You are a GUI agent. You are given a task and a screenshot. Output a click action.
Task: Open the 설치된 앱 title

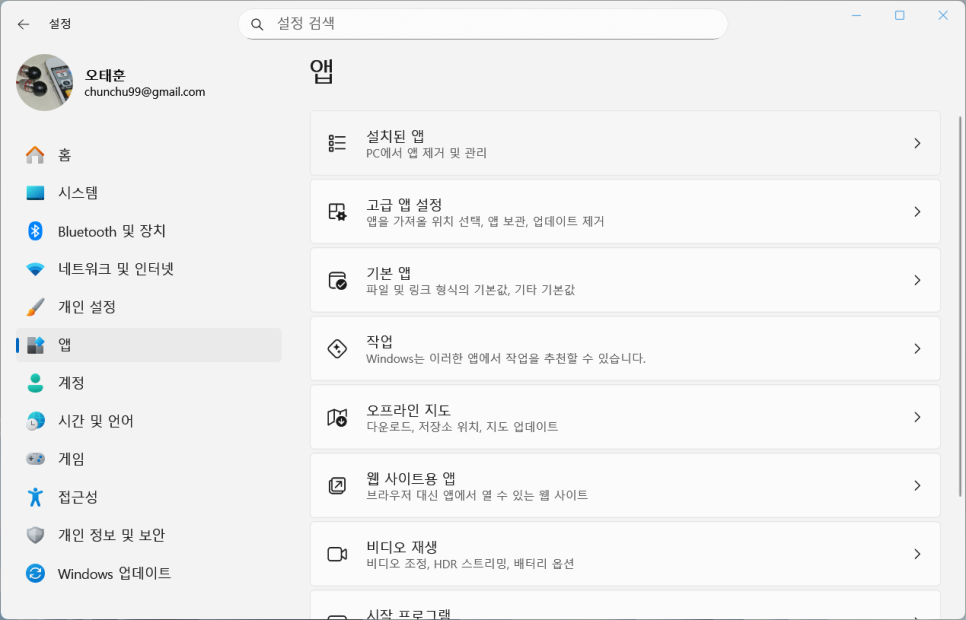click(395, 136)
